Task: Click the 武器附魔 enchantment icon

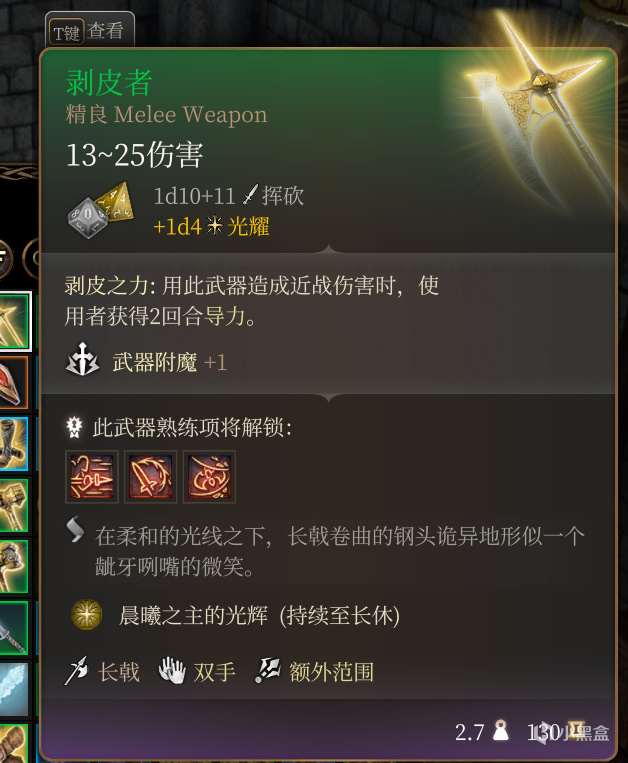Action: [82, 360]
